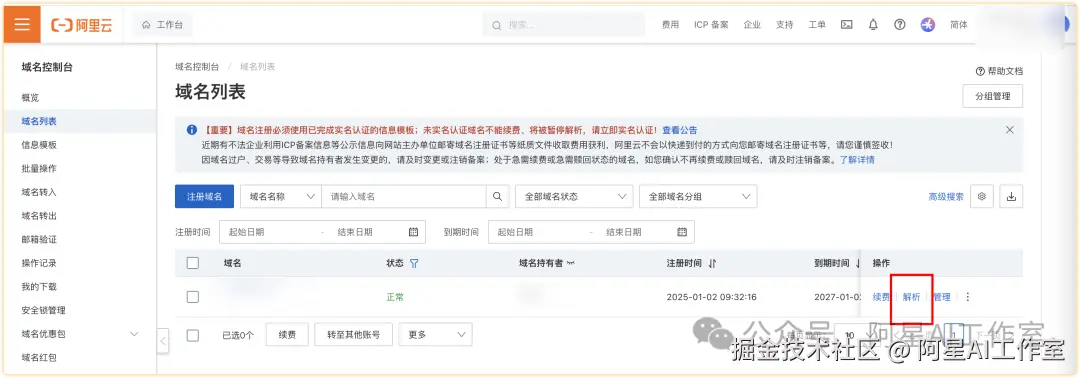Click 解析 for the domain row
The height and width of the screenshot is (378, 1080).
911,297
